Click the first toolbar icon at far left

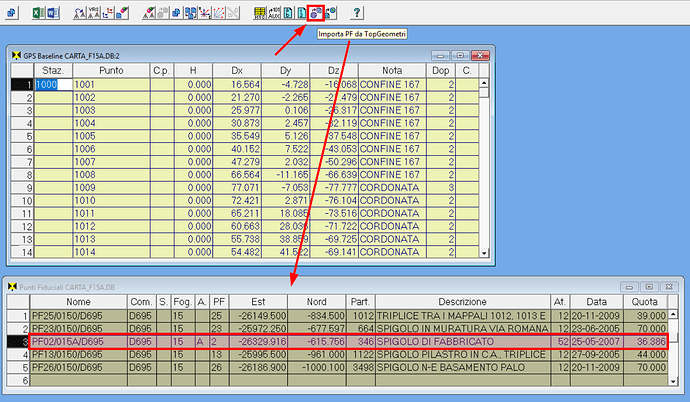tap(12, 13)
